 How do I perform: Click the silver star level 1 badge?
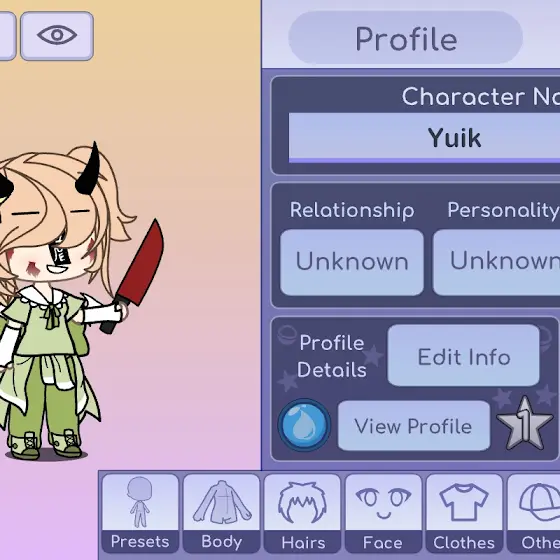(524, 424)
